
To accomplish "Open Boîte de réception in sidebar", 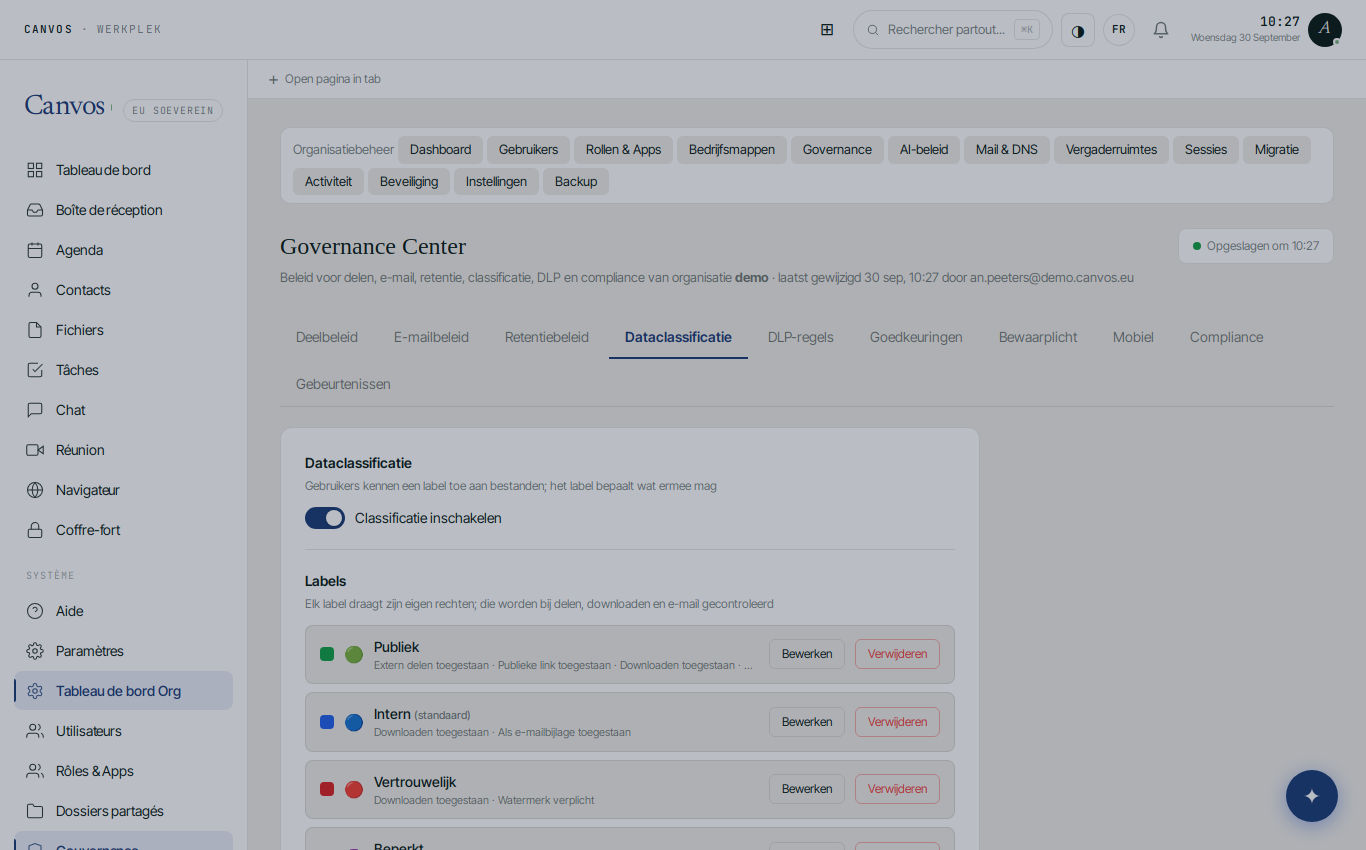I will (123, 210).
